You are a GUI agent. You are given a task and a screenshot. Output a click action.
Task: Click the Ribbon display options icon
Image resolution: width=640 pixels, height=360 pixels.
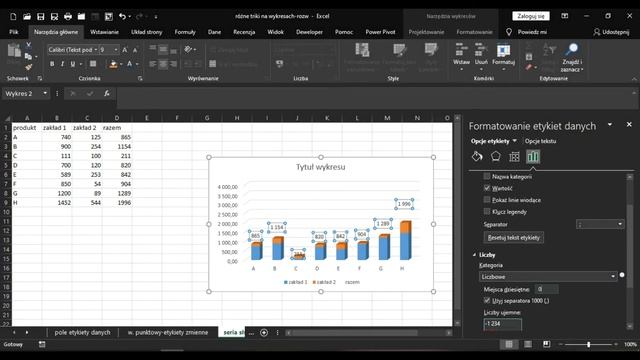click(x=564, y=16)
